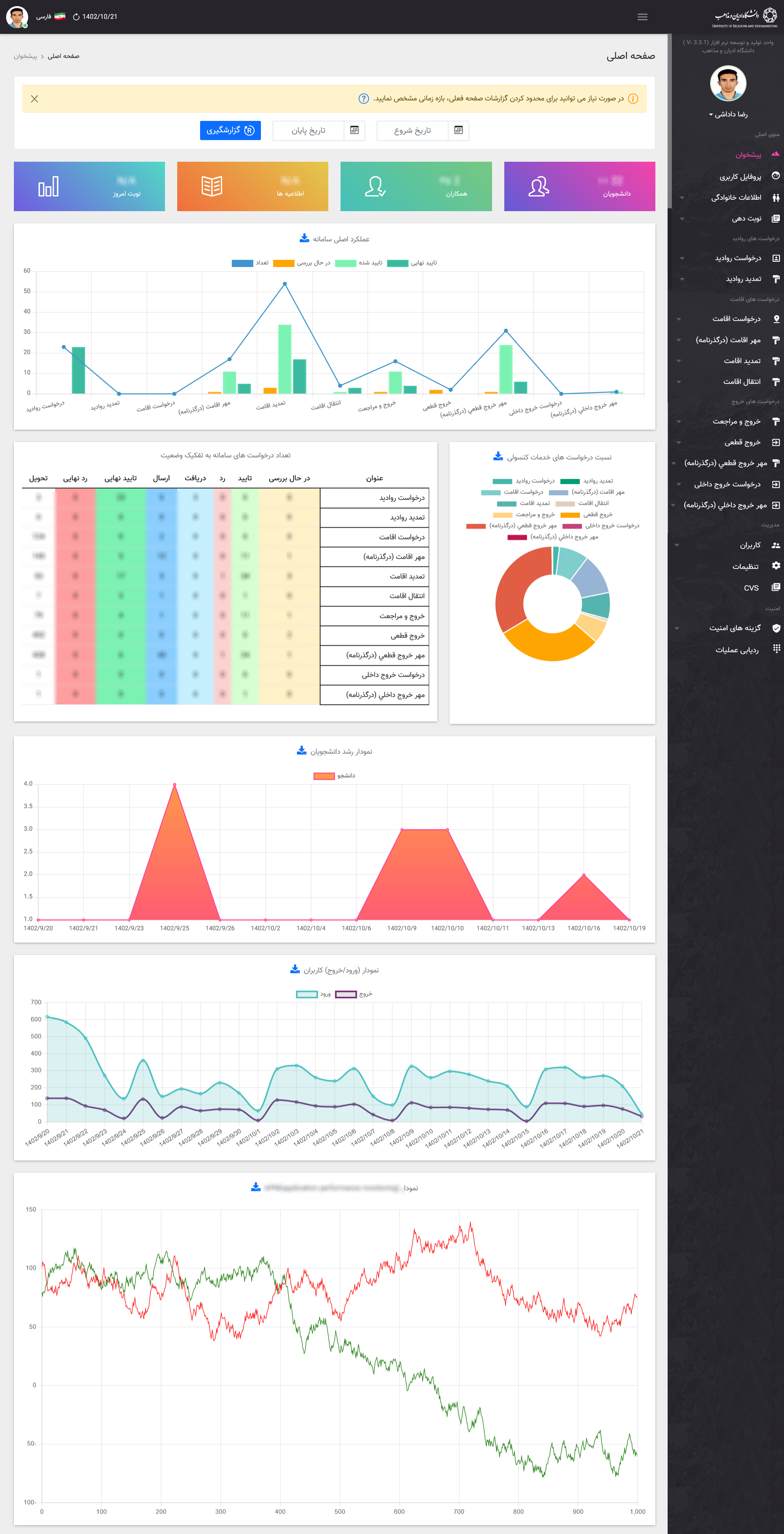Click the گزارشگیری report button
Screen dimensions: 784x1534
coord(230,130)
